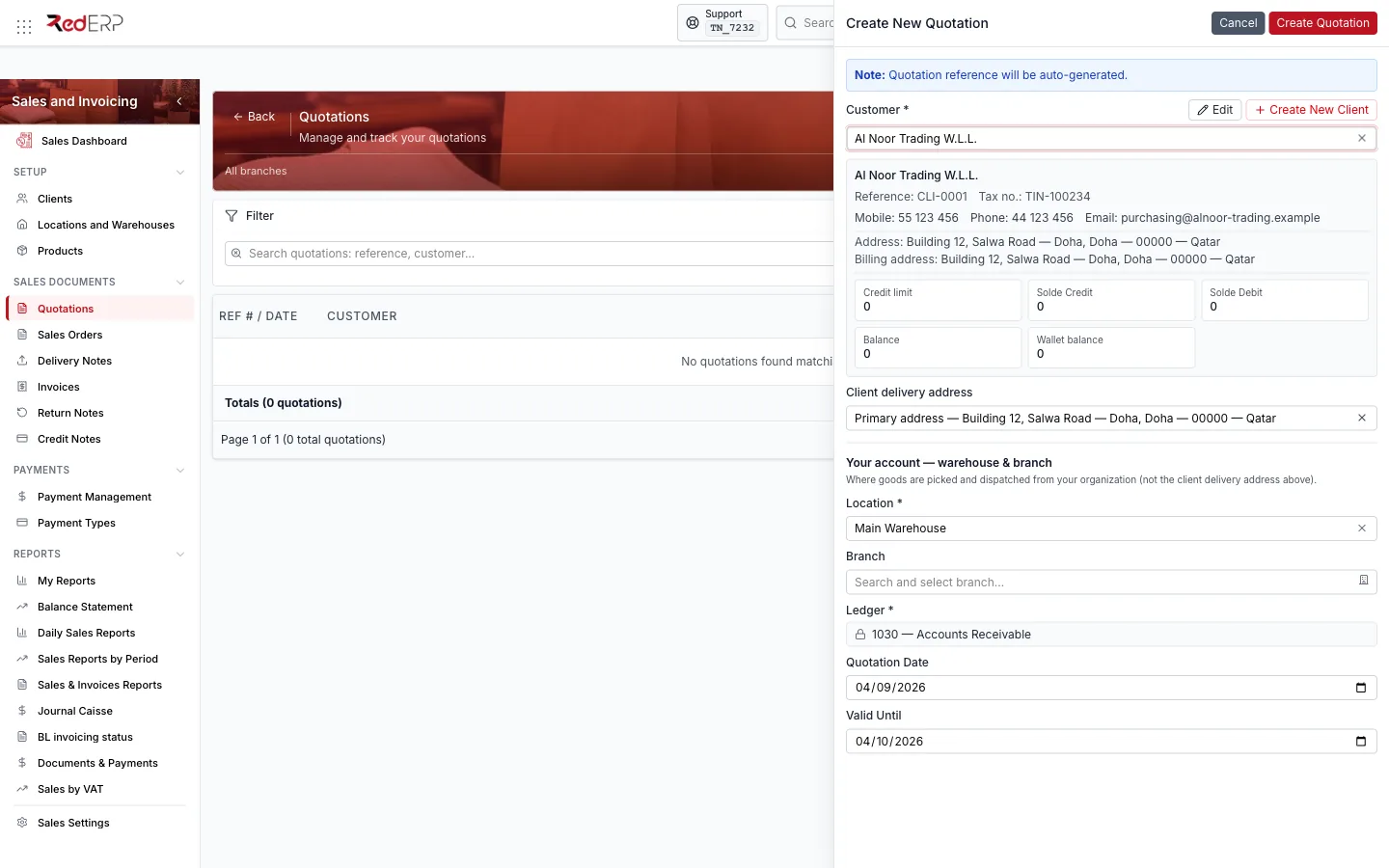
Task: Open Sales & Invoices Reports
Action: [x=100, y=685]
